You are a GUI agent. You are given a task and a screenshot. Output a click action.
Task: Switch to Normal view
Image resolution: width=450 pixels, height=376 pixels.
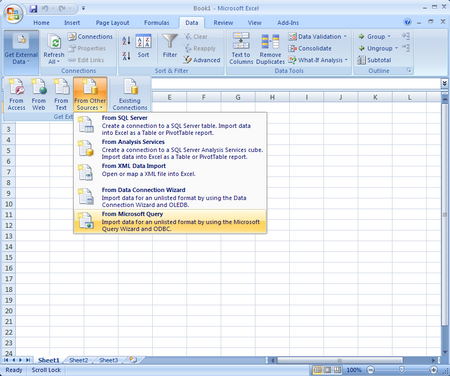click(x=318, y=370)
